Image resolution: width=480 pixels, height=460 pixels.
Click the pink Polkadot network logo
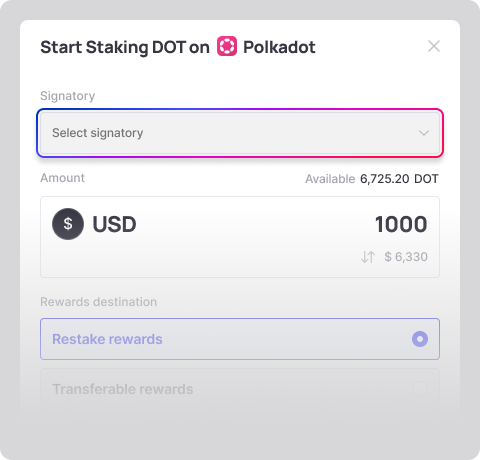click(x=227, y=46)
